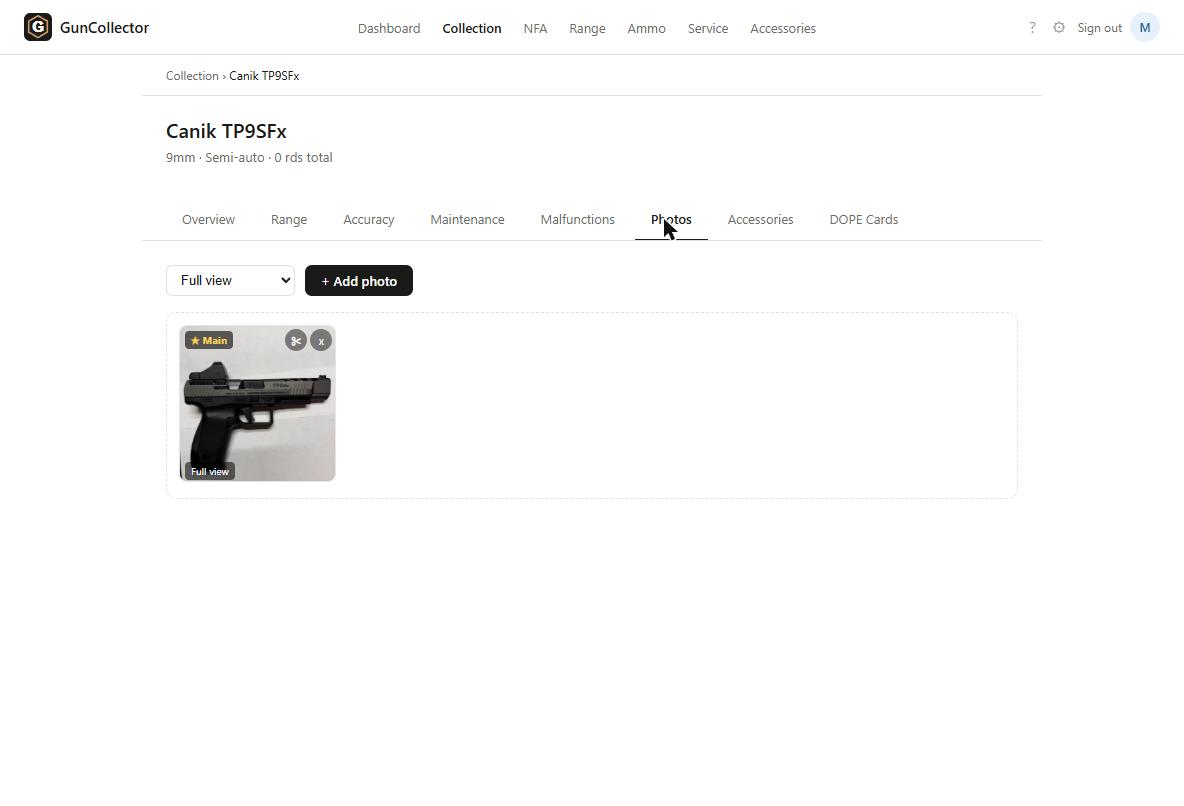1184x806 pixels.
Task: Open the Service section
Action: point(708,28)
